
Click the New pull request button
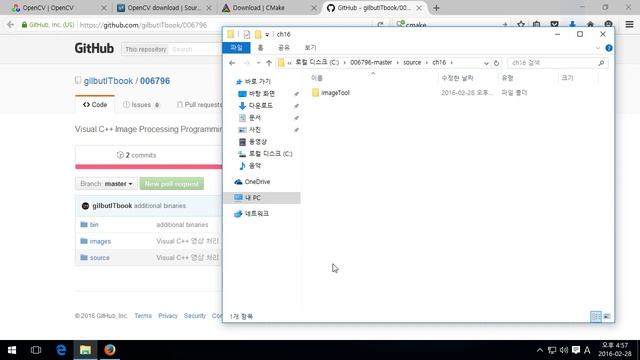[171, 184]
